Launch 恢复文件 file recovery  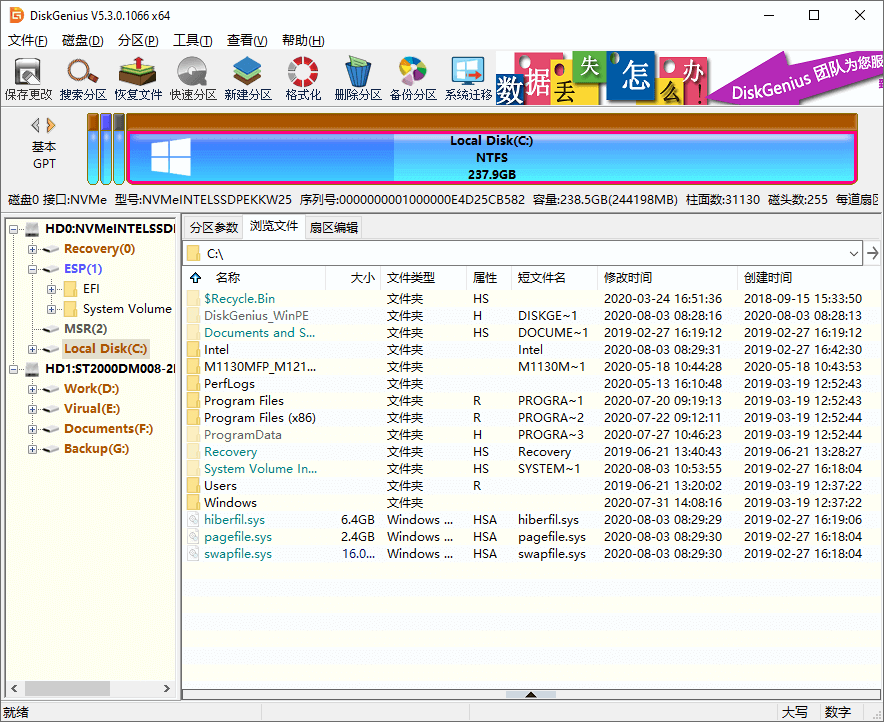pyautogui.click(x=138, y=77)
